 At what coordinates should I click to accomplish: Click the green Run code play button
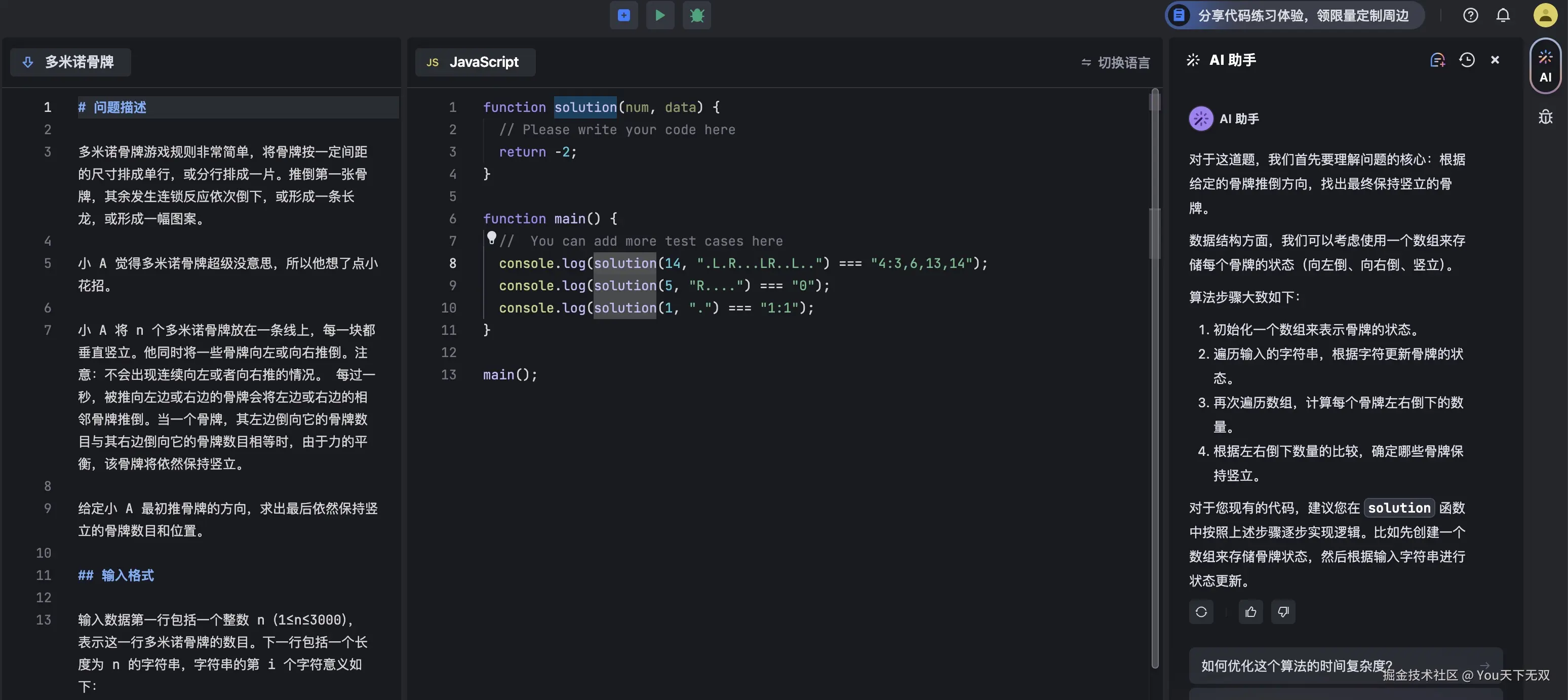[660, 15]
